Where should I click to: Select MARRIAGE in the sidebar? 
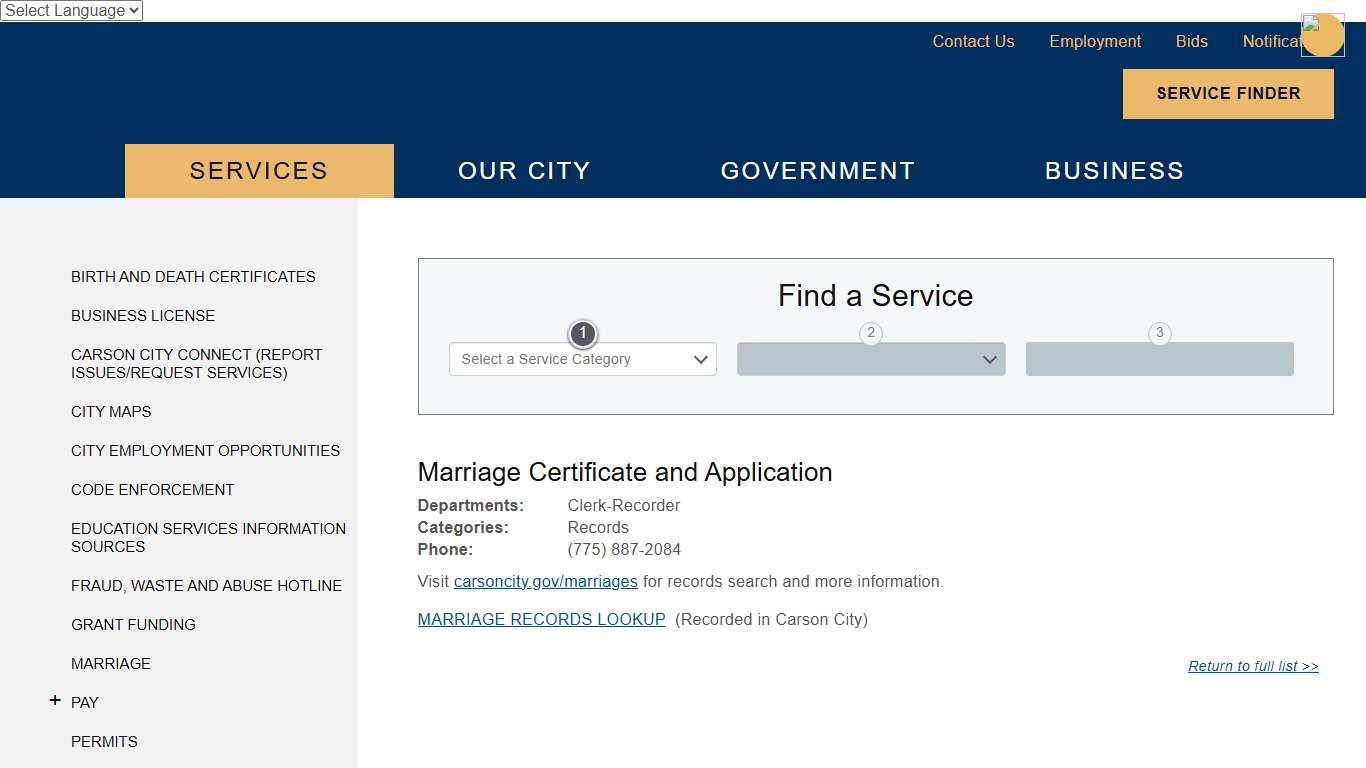click(111, 663)
